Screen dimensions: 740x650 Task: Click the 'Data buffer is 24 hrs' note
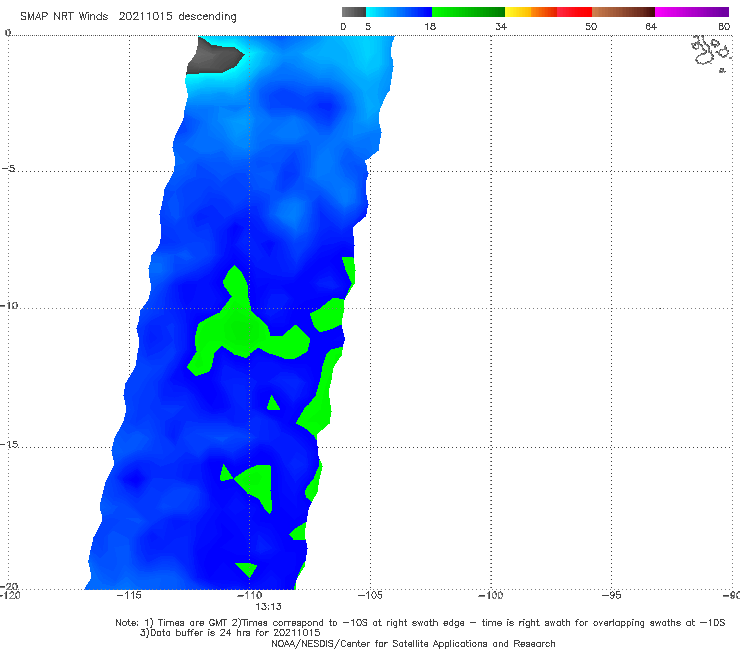click(x=230, y=633)
